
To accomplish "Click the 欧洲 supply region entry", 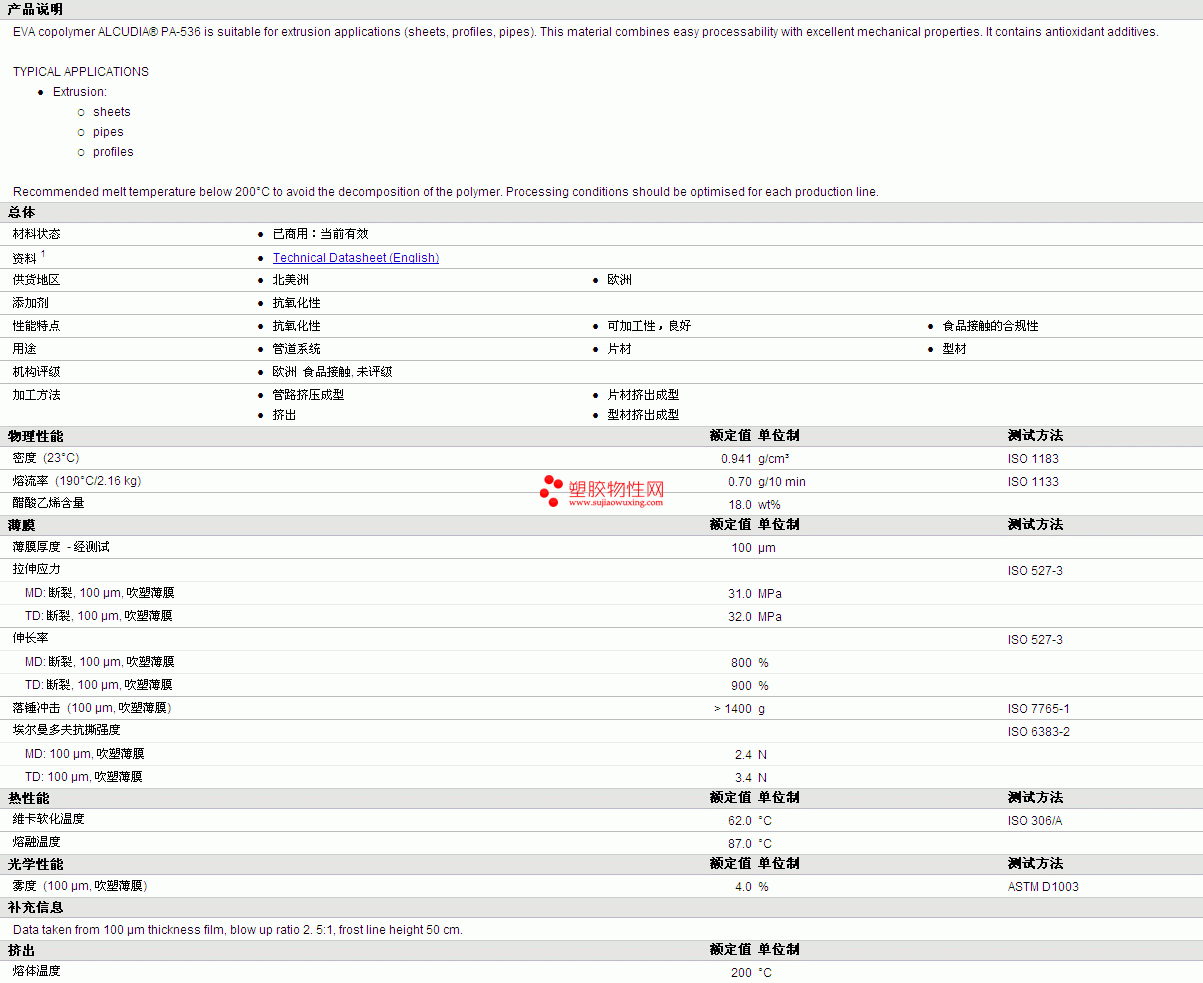I will (x=620, y=280).
